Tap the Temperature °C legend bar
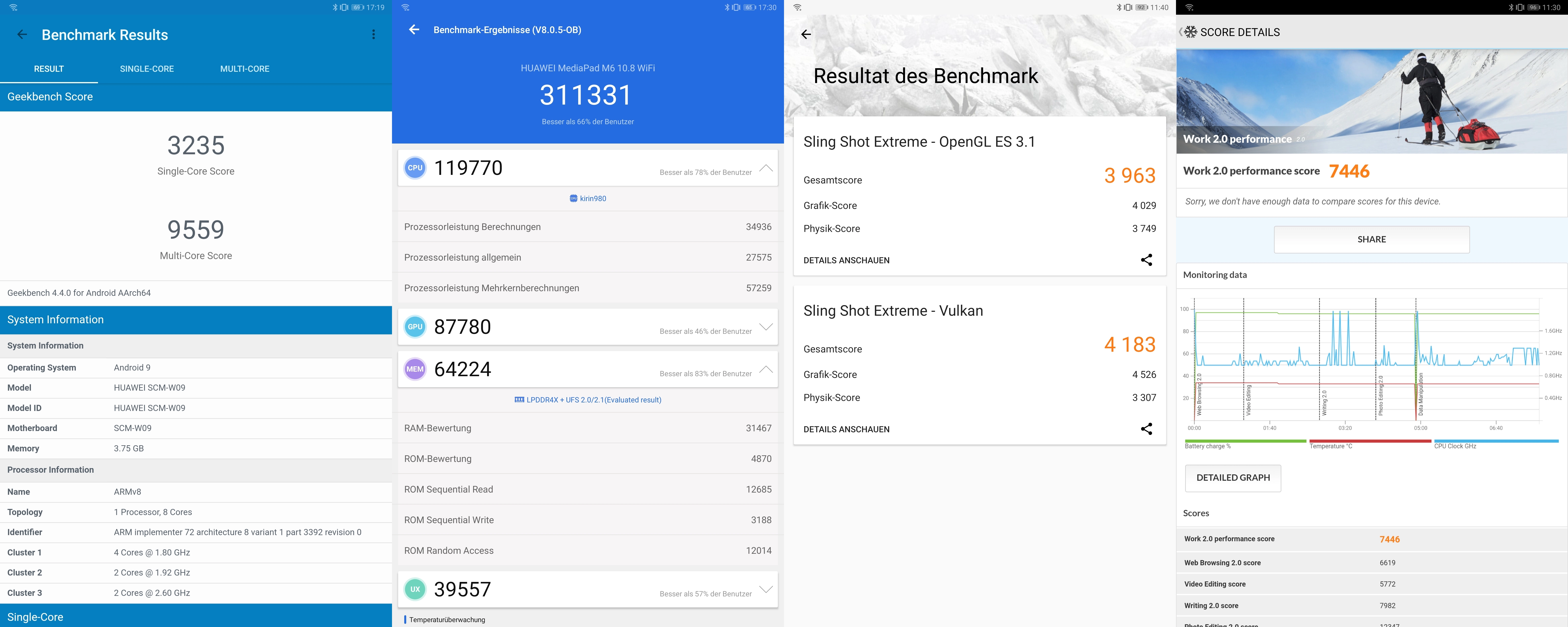Viewport: 1568px width, 627px height. coord(1370,441)
